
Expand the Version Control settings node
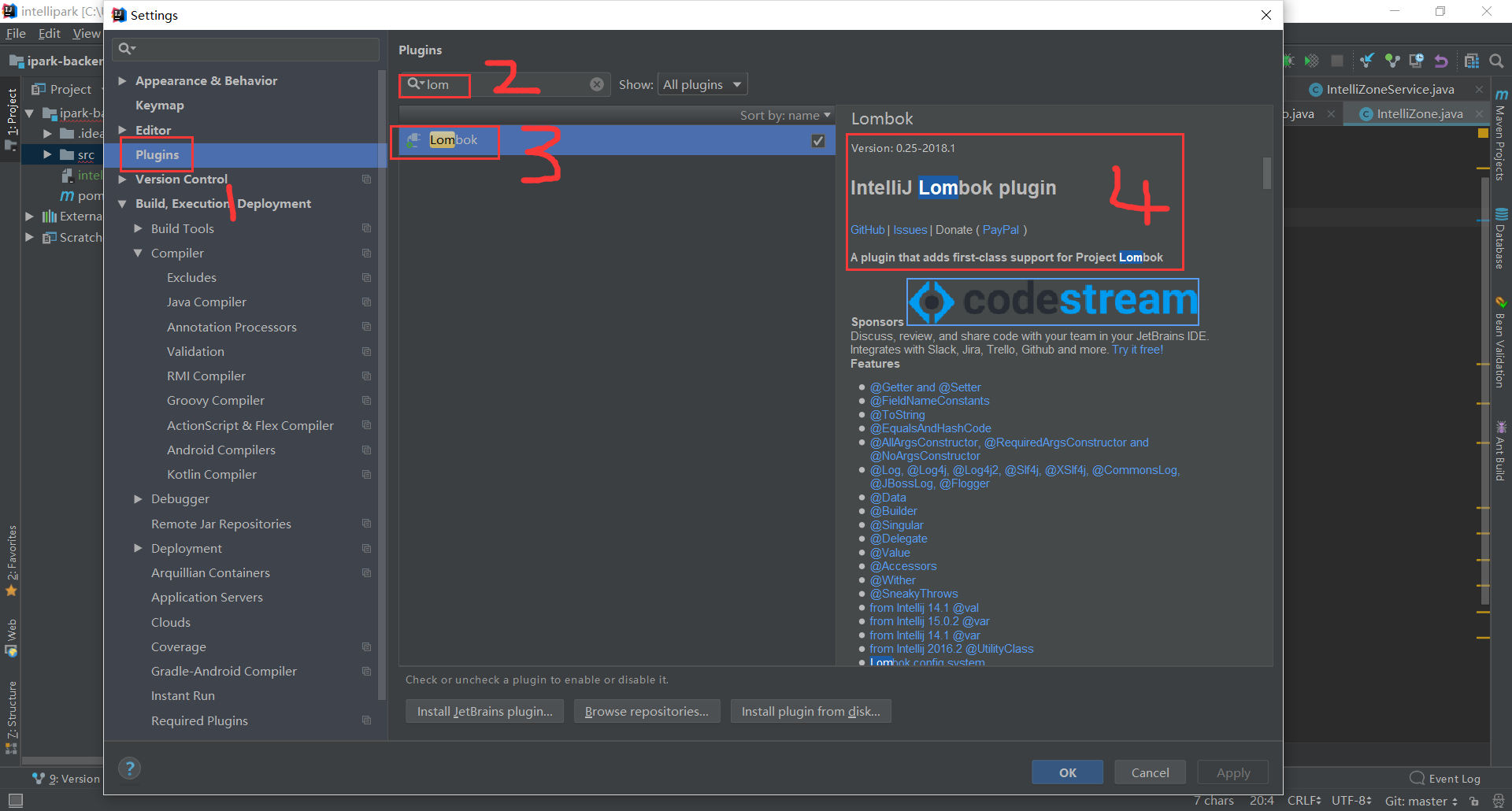[122, 180]
